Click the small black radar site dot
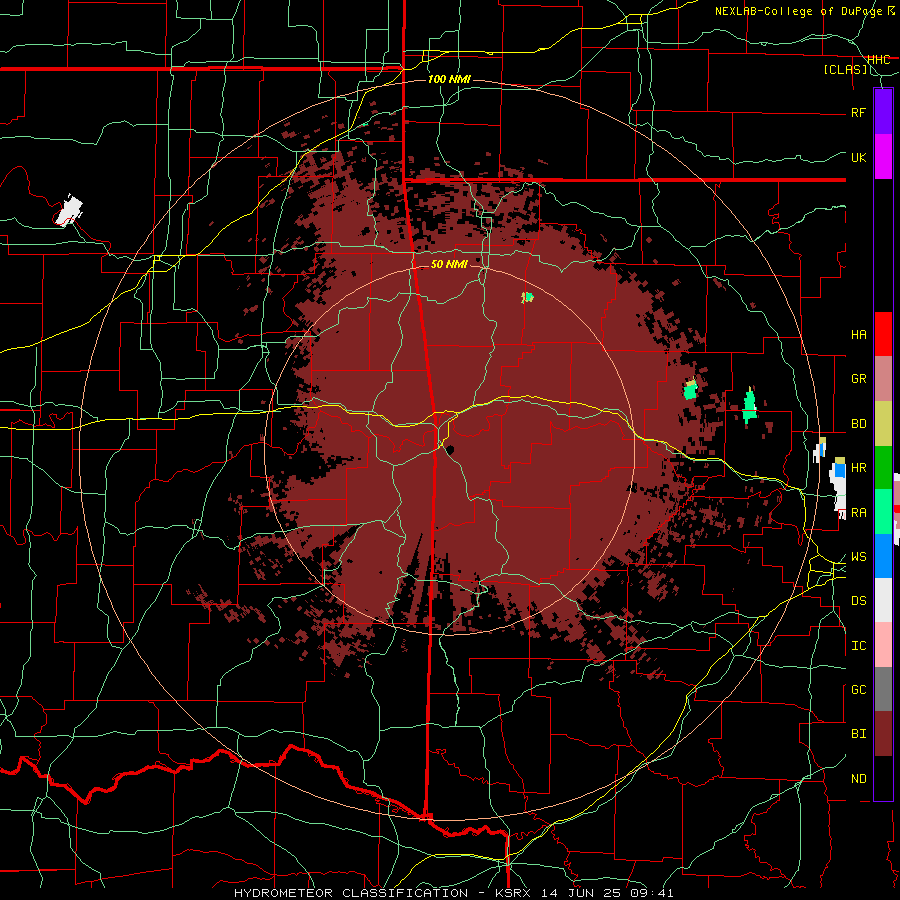The image size is (900, 900). click(x=450, y=449)
